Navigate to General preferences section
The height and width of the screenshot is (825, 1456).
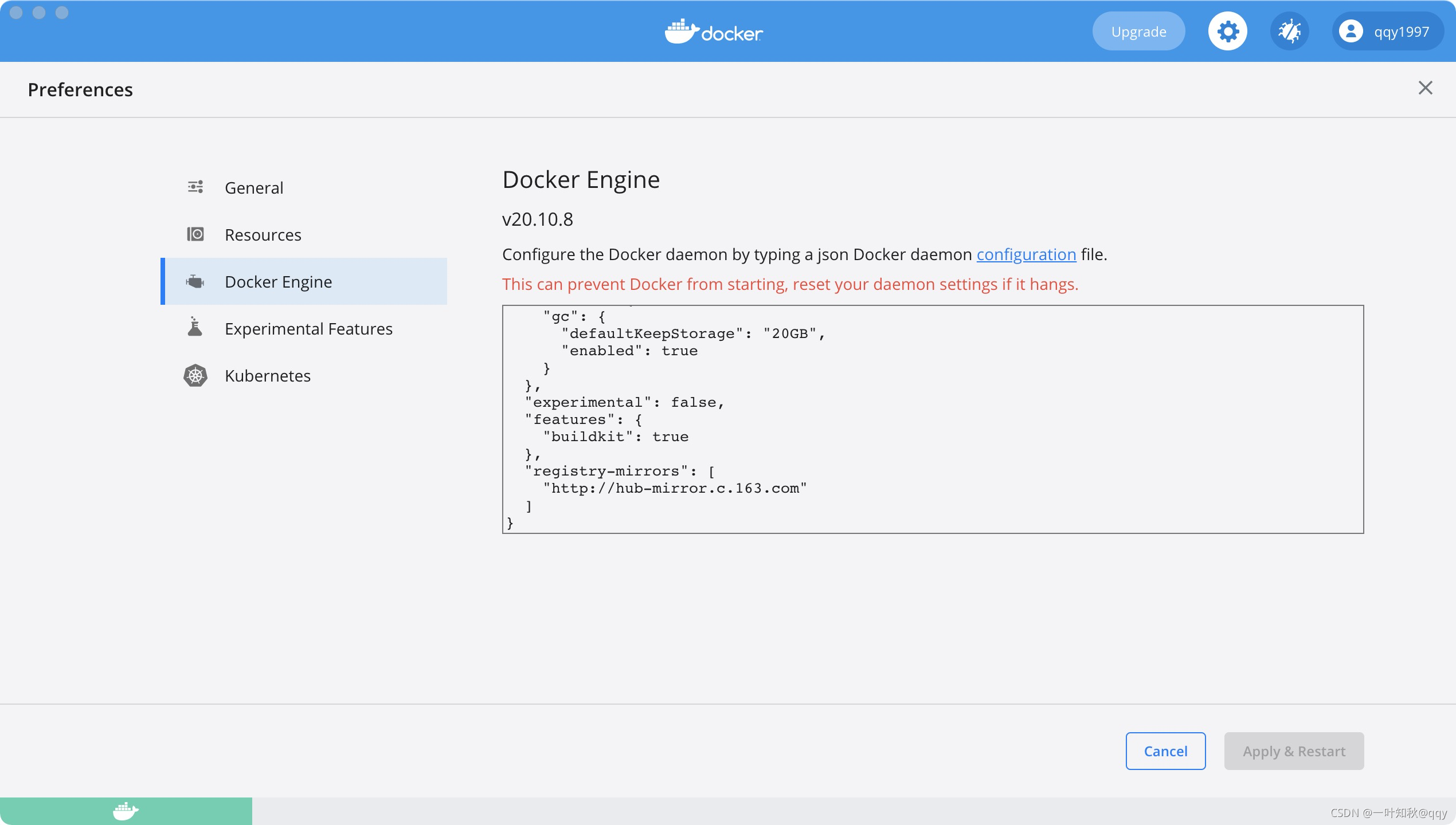tap(254, 187)
